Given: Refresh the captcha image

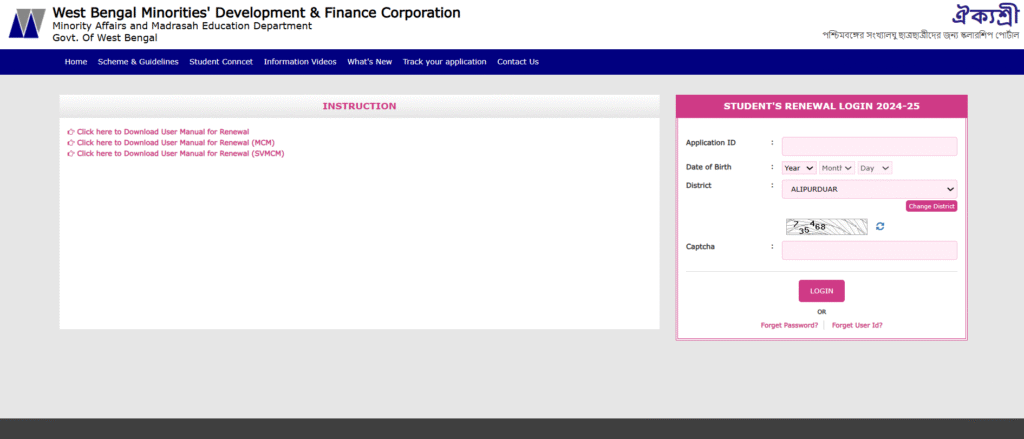Looking at the screenshot, I should 880,226.
